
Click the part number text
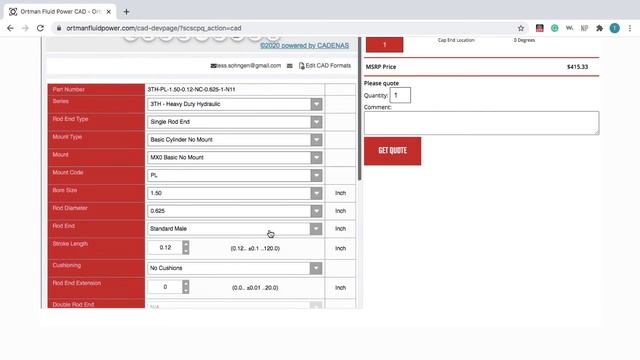[x=191, y=89]
